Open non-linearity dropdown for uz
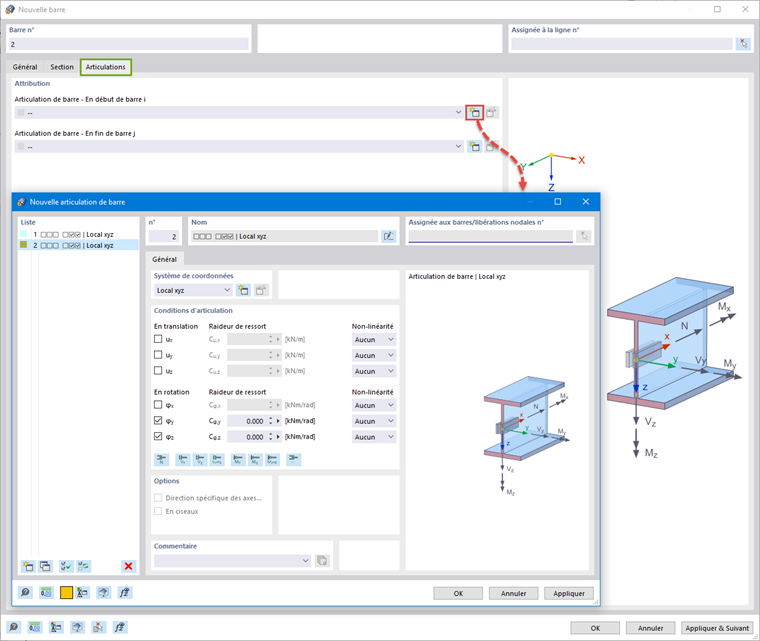The height and width of the screenshot is (641, 760). 374,371
